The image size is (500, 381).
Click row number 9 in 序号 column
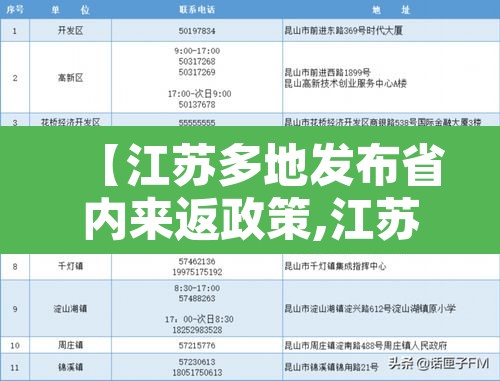pos(15,309)
